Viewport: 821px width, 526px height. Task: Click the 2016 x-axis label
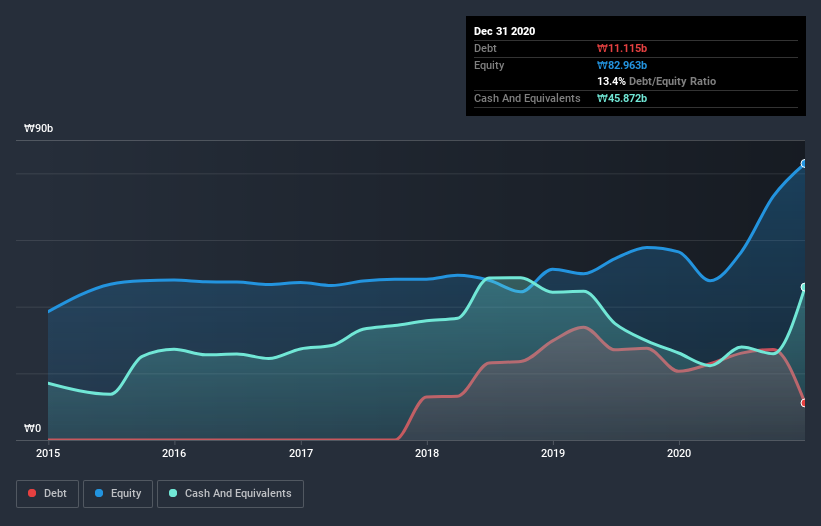174,453
